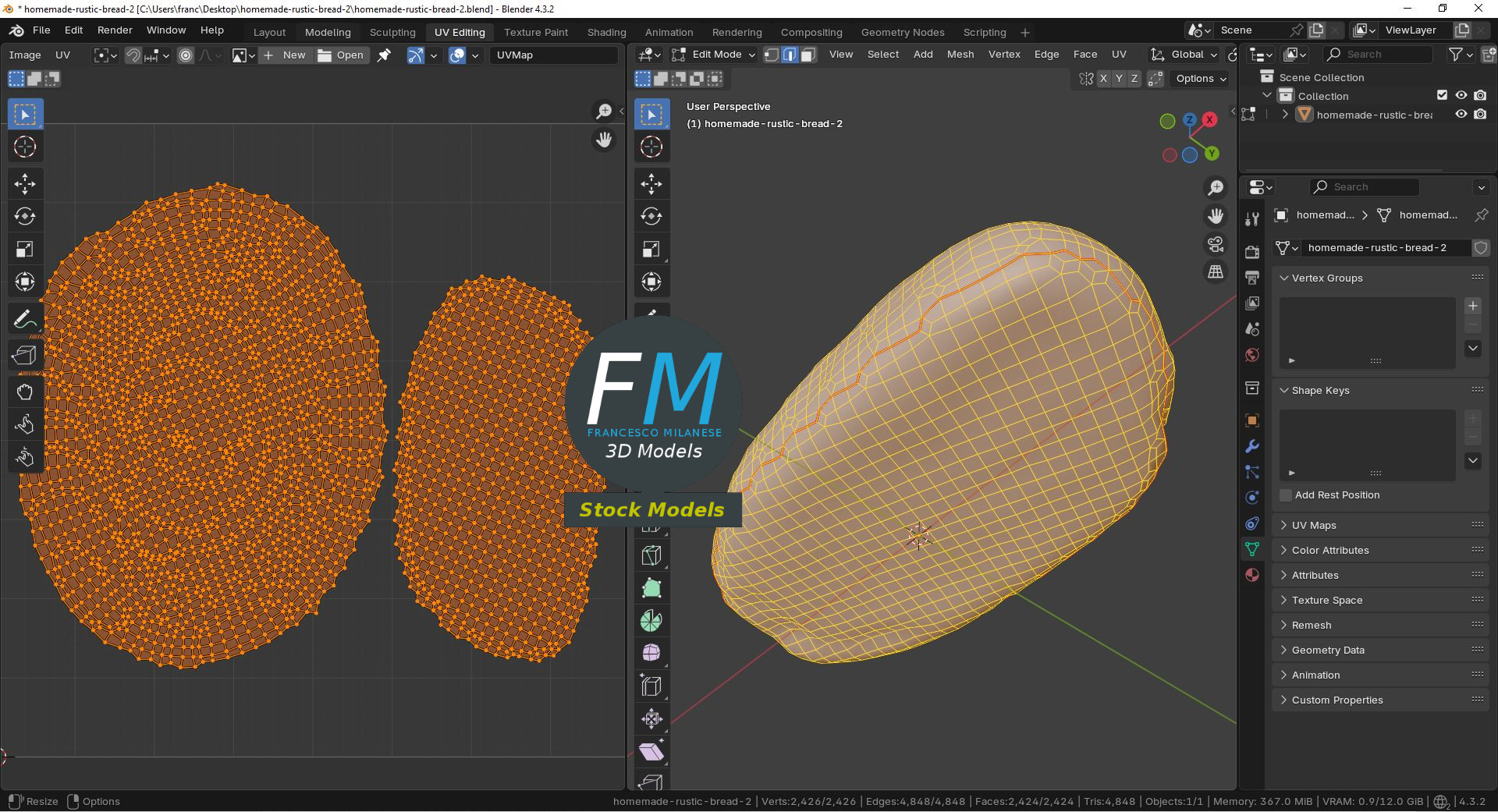Disable rendering for the Collection
This screenshot has height=812, width=1498.
1480,95
